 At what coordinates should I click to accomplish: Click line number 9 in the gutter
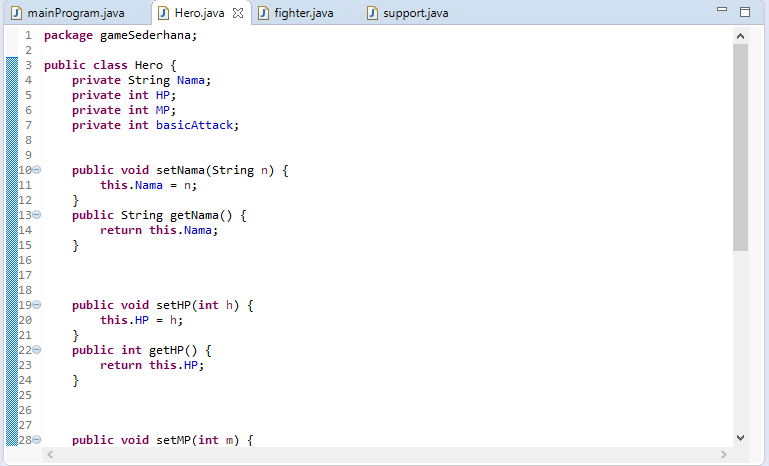click(28, 155)
